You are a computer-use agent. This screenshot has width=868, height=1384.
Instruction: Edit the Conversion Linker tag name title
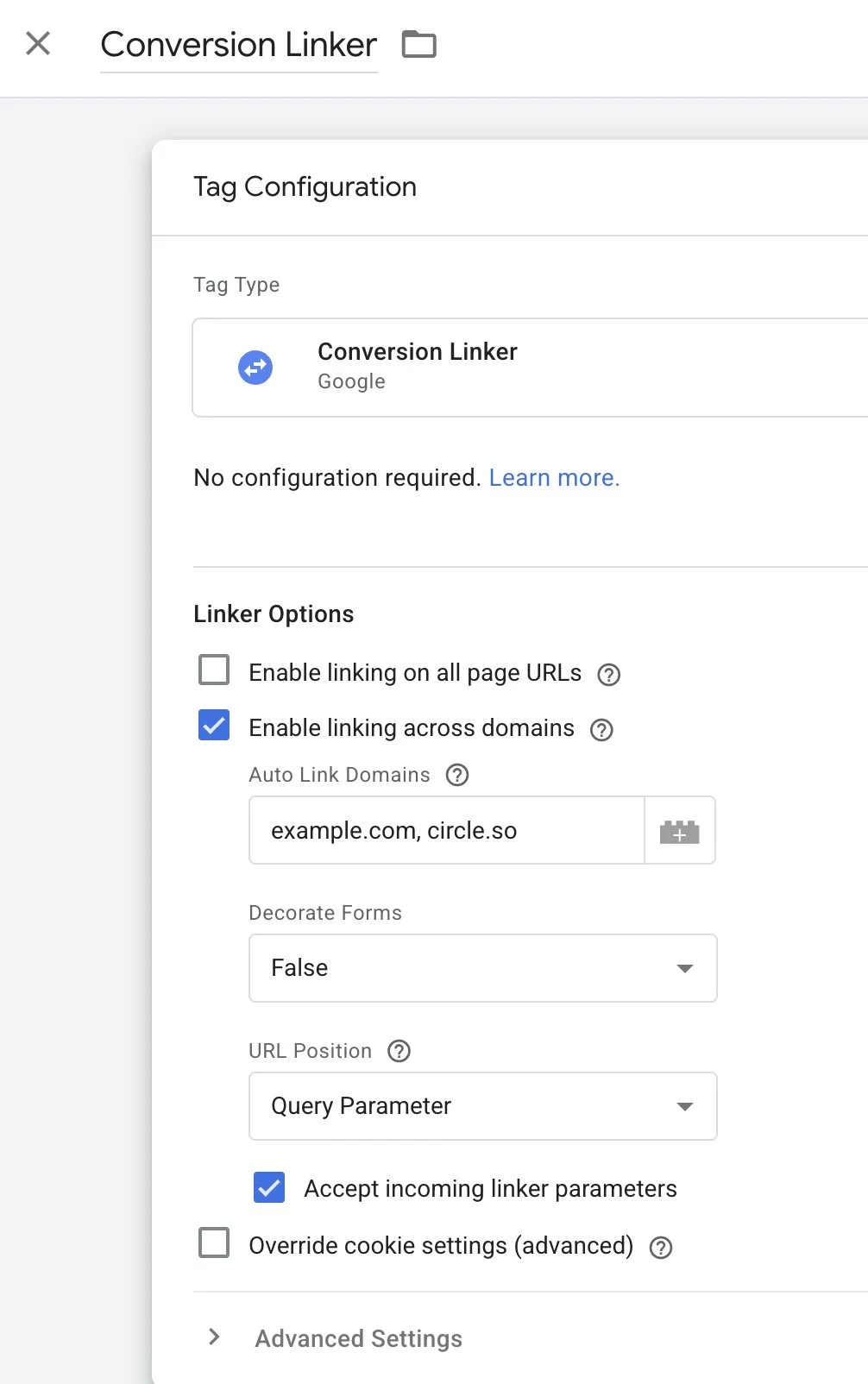pyautogui.click(x=238, y=45)
